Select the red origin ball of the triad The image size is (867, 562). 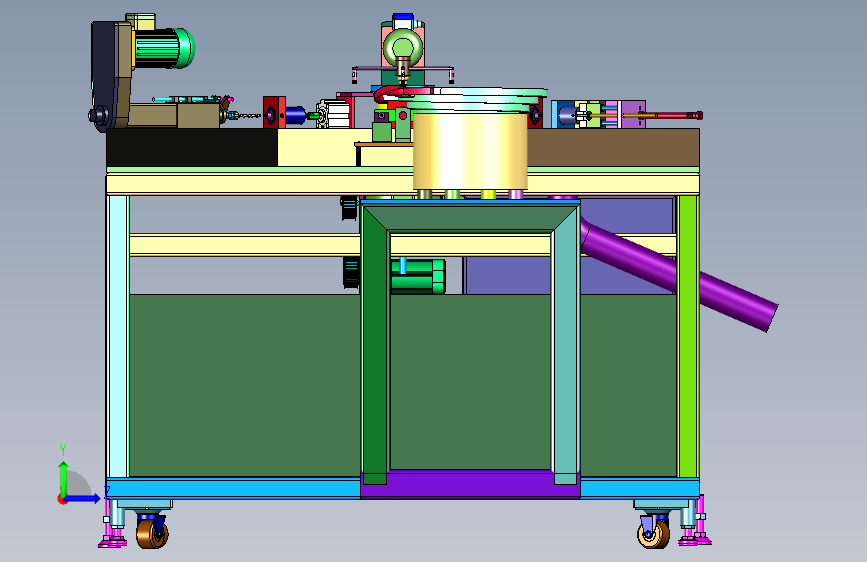coord(61,499)
